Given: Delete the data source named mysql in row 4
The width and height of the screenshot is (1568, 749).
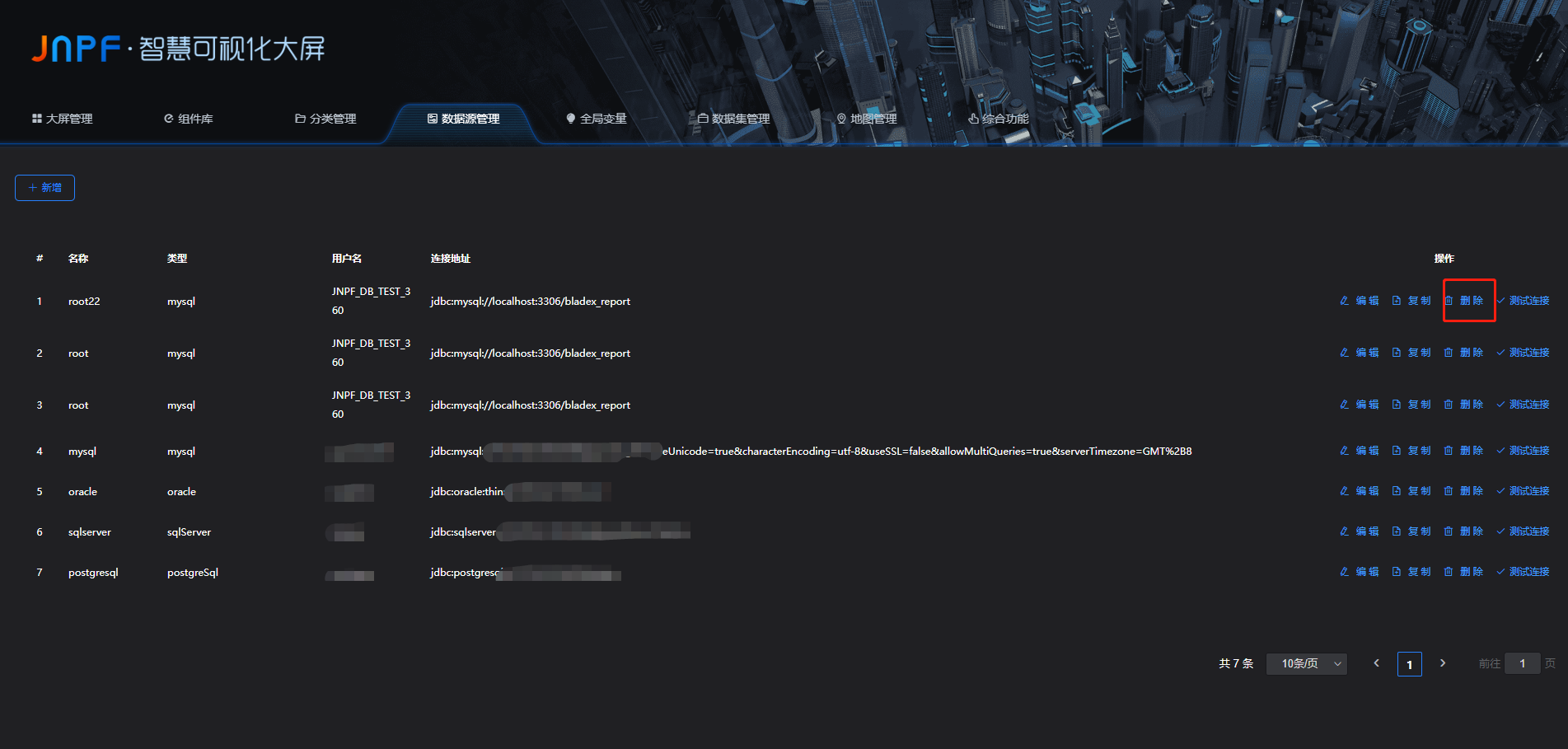Looking at the screenshot, I should click(1463, 451).
